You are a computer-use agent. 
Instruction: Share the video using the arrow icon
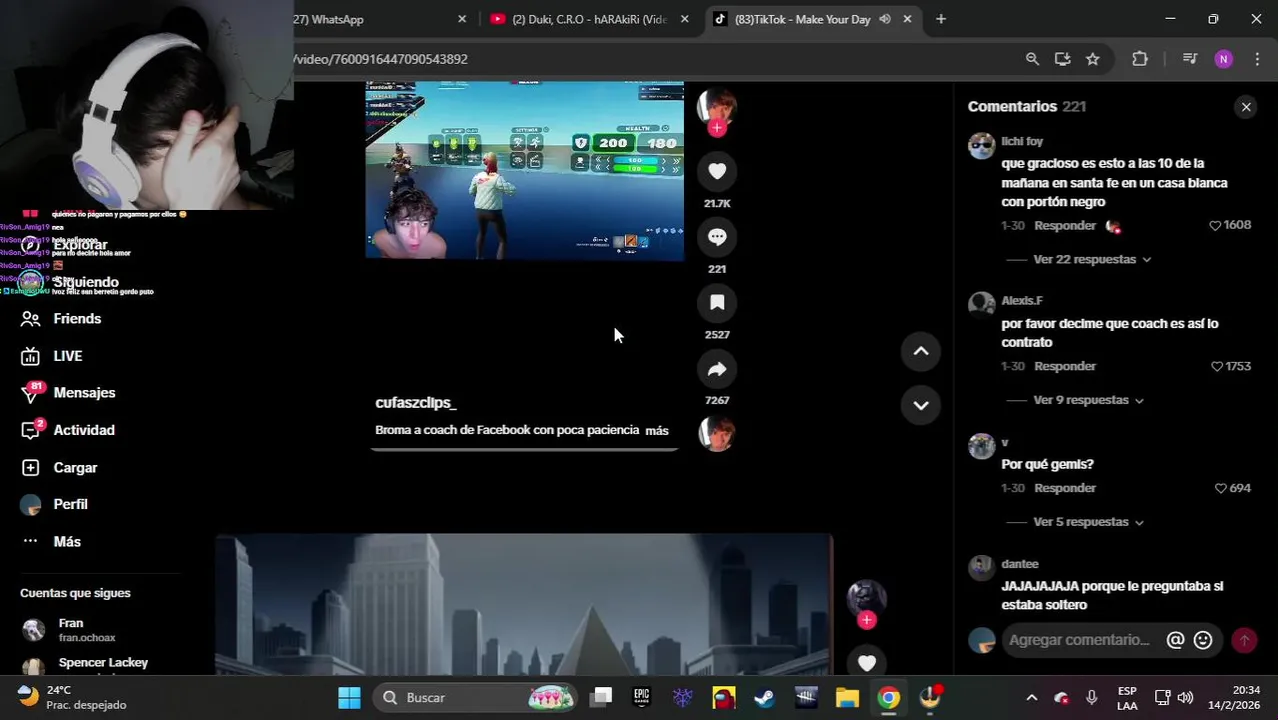(717, 369)
